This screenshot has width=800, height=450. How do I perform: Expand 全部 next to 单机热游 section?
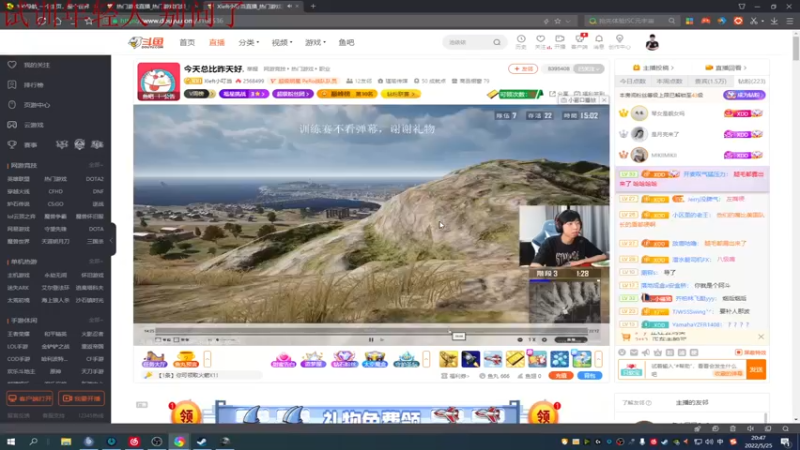96,262
